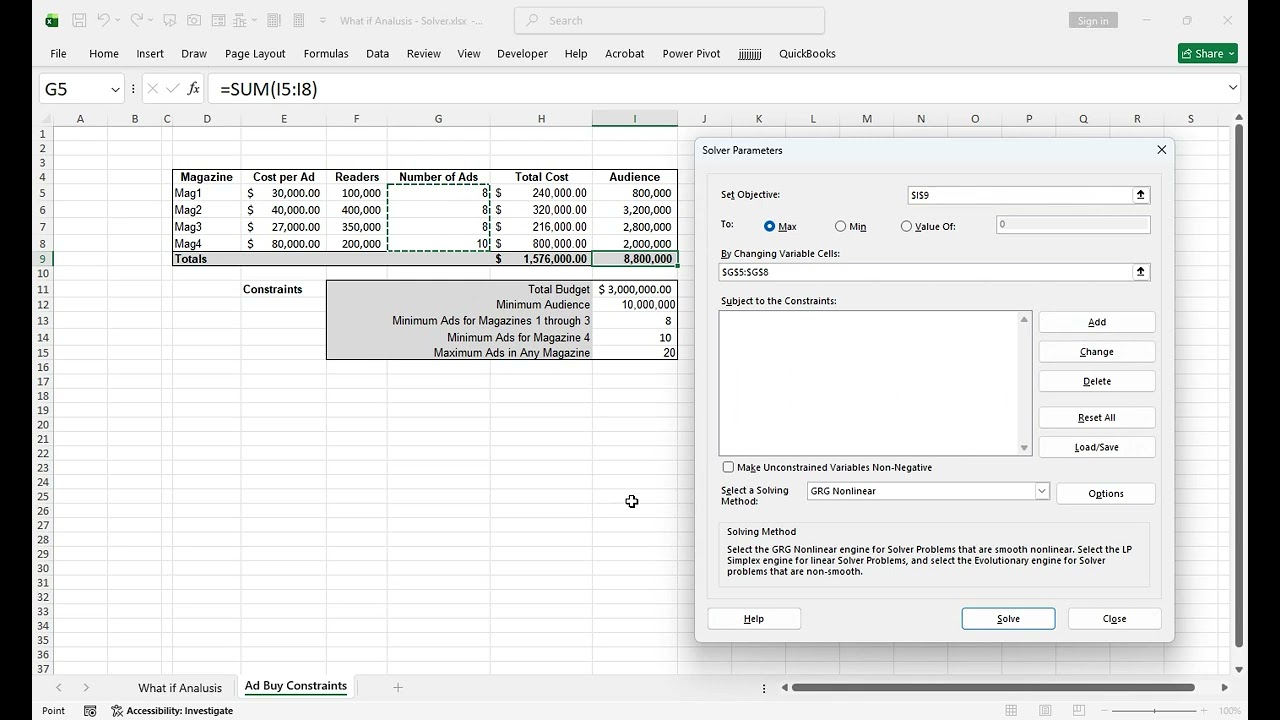The height and width of the screenshot is (720, 1280).
Task: Open the Name Box dropdown arrow
Action: 116,89
